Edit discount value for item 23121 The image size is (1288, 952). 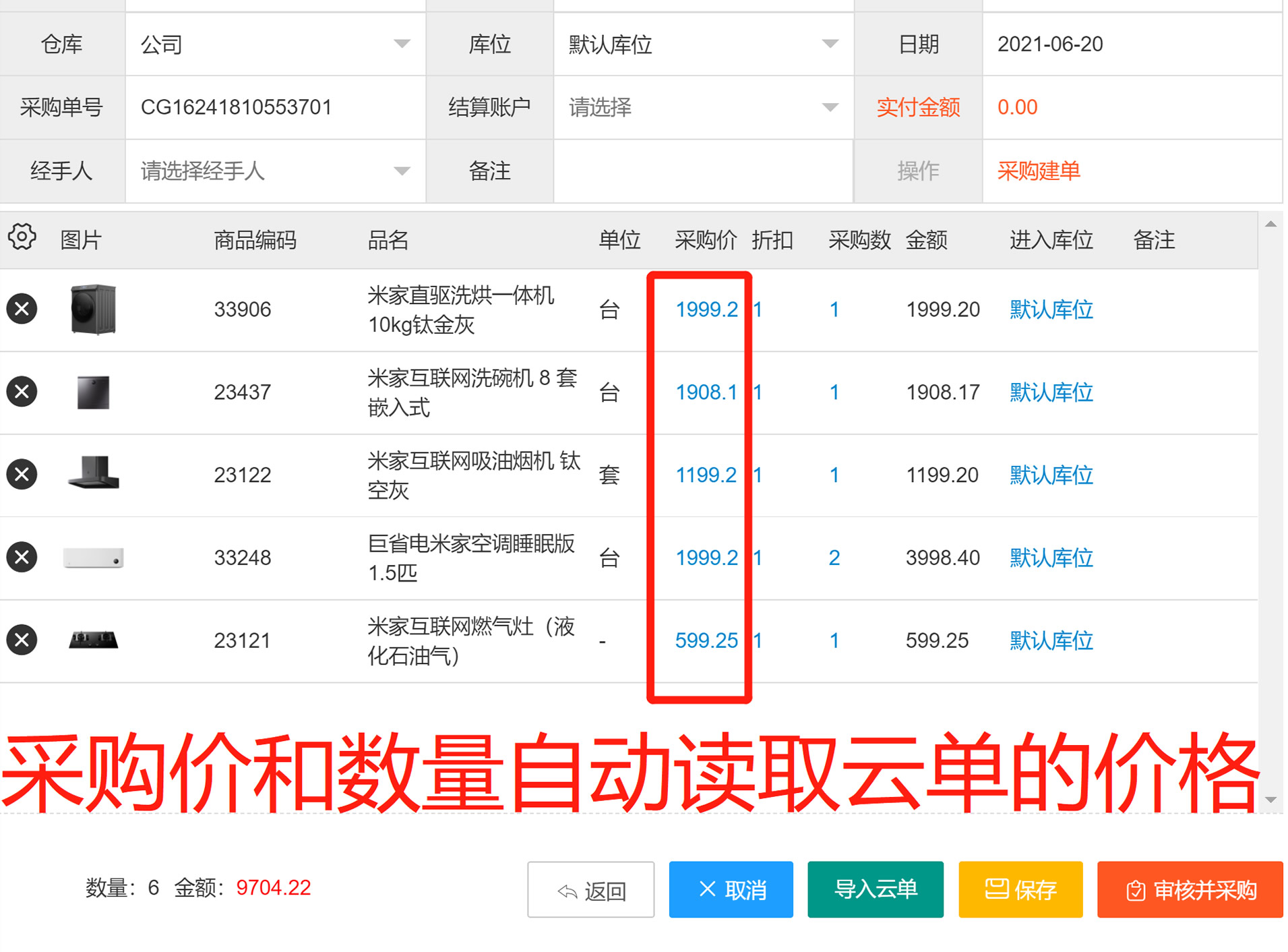pyautogui.click(x=758, y=640)
